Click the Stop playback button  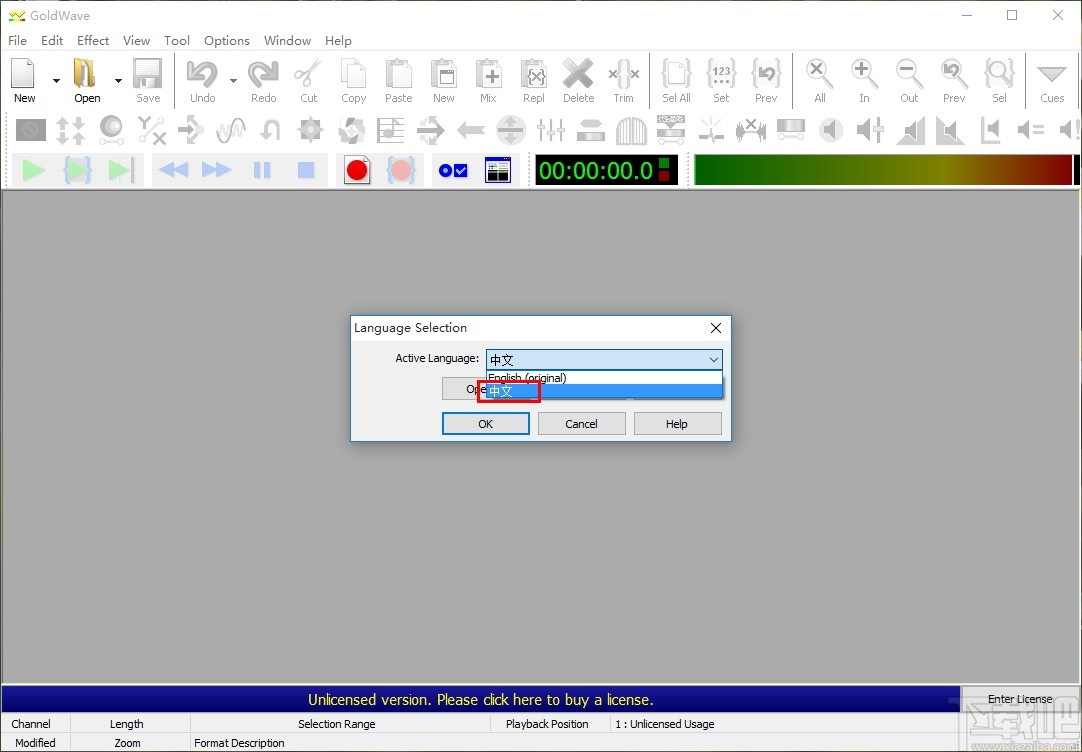[x=306, y=170]
